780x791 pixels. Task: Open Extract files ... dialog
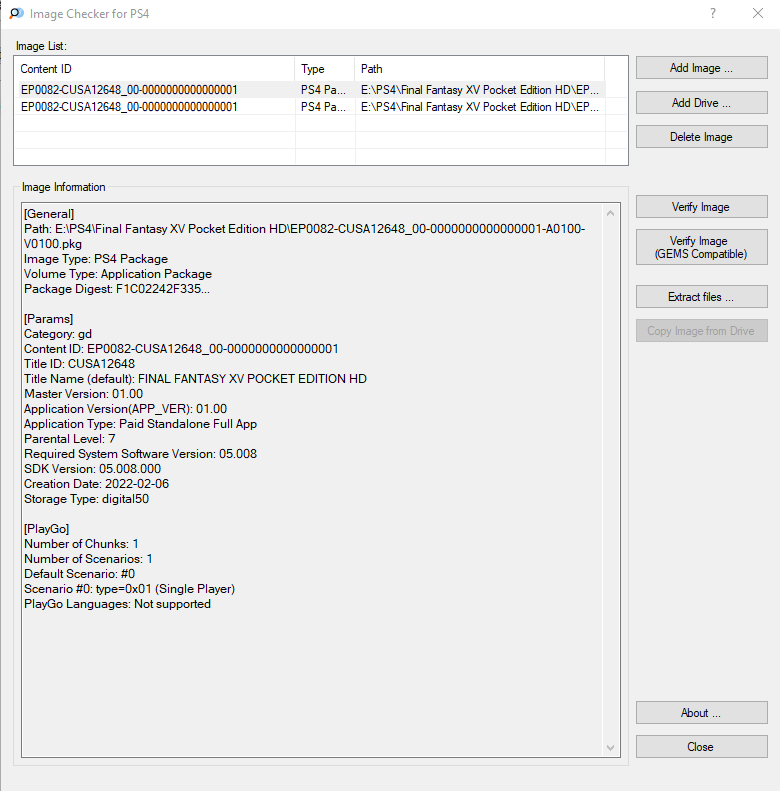701,297
